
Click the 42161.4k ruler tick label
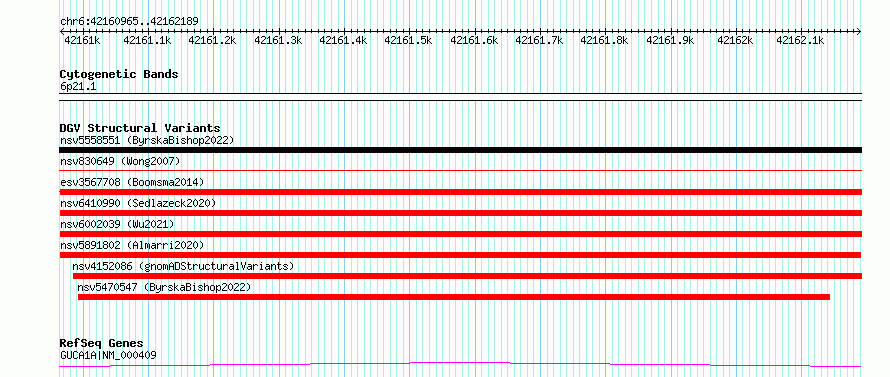[343, 40]
